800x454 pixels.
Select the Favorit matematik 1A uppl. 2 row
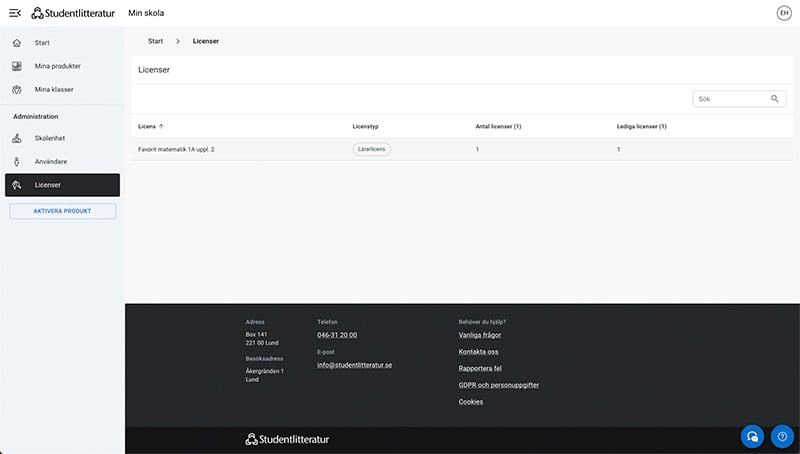click(x=462, y=149)
